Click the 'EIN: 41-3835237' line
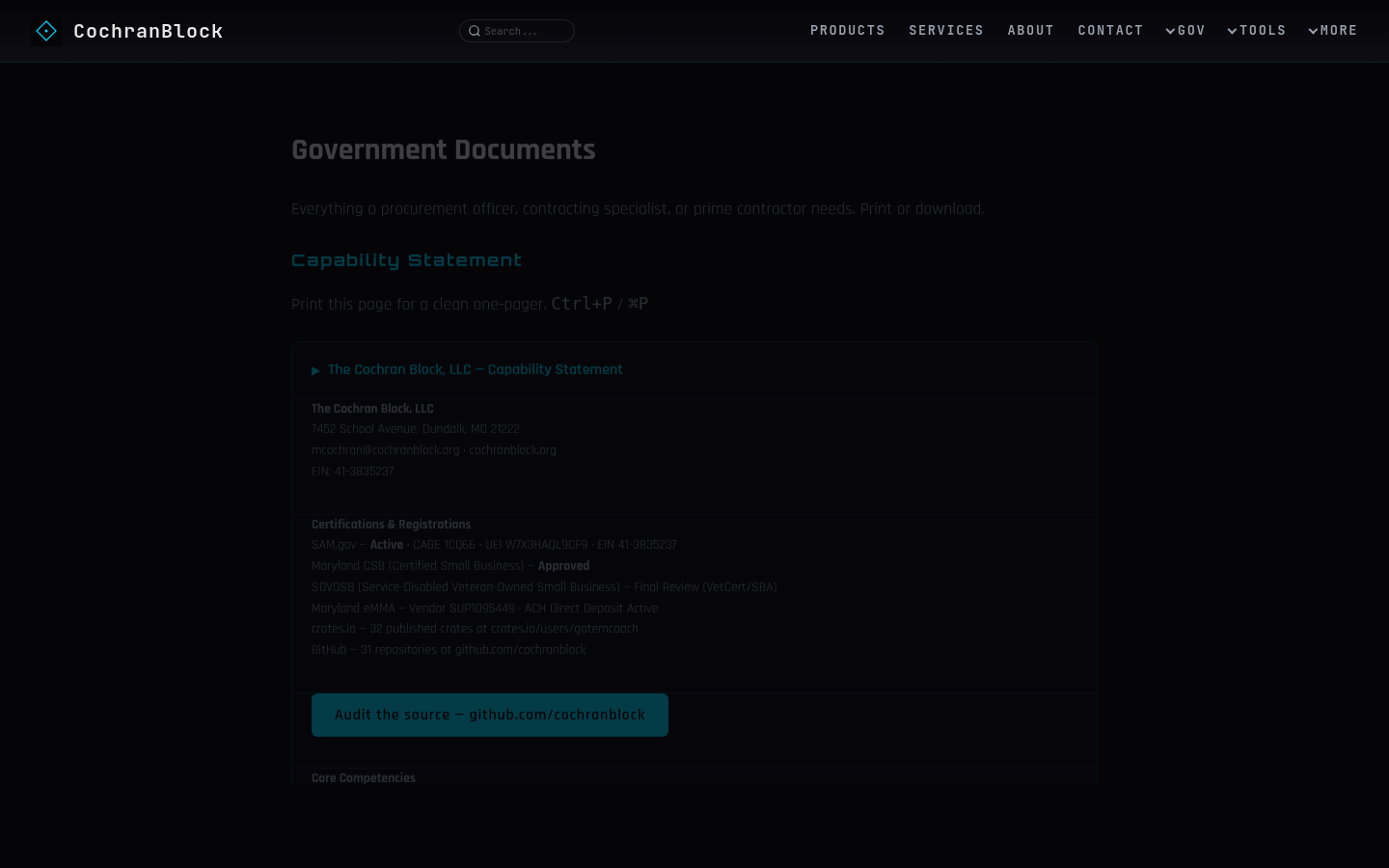Screen dimensions: 1389x868 (353, 472)
